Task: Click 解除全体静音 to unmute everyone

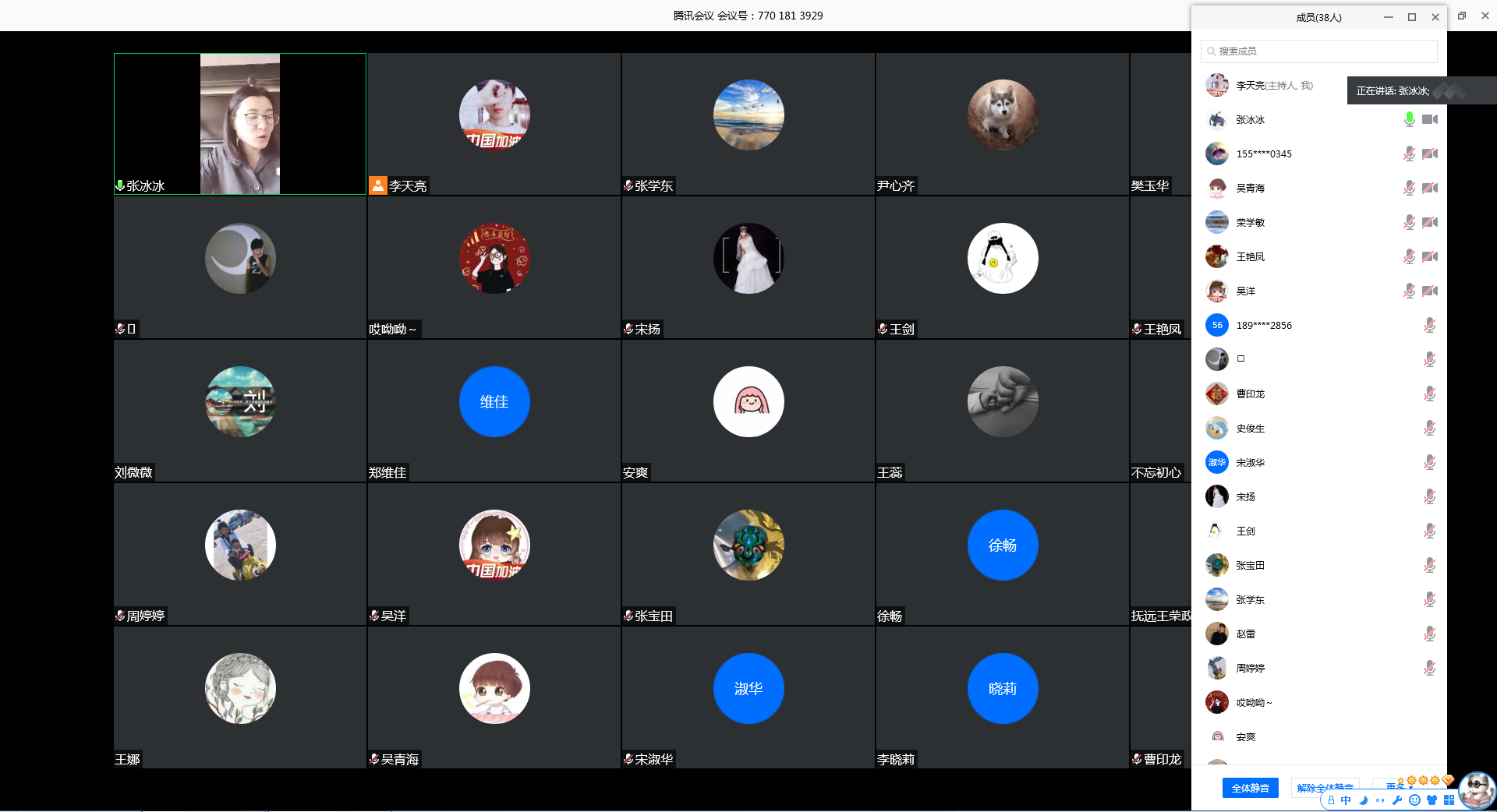Action: (x=1325, y=788)
